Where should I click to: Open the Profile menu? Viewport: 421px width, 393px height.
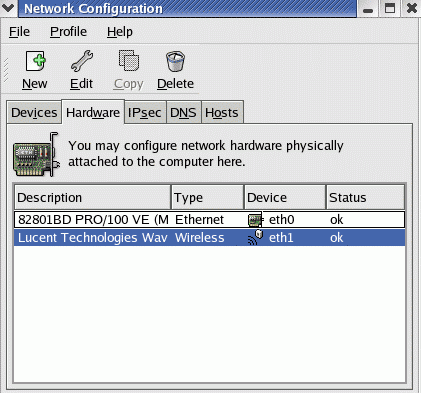(68, 32)
